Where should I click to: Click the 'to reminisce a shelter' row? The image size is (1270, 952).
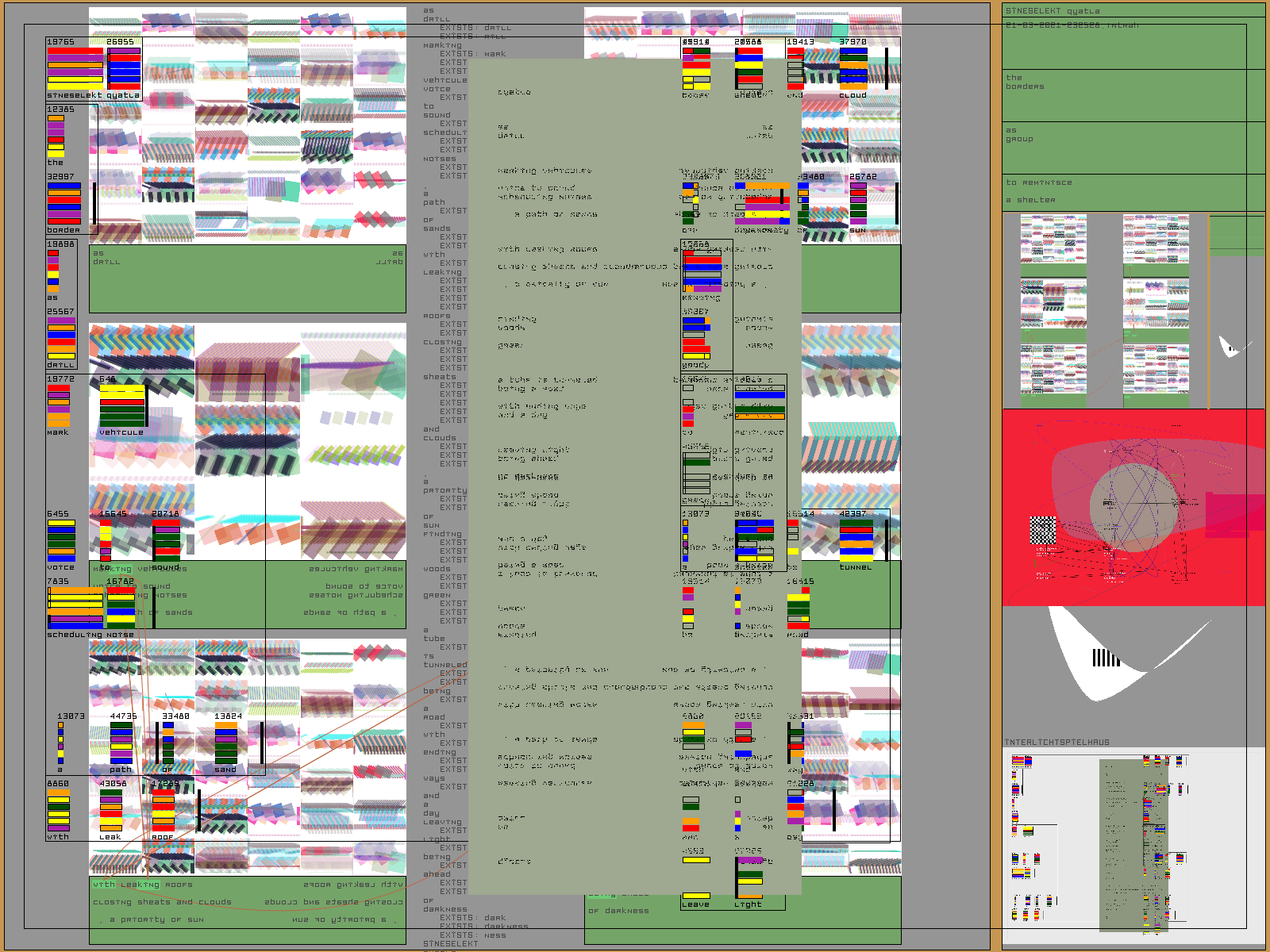coord(1133,192)
